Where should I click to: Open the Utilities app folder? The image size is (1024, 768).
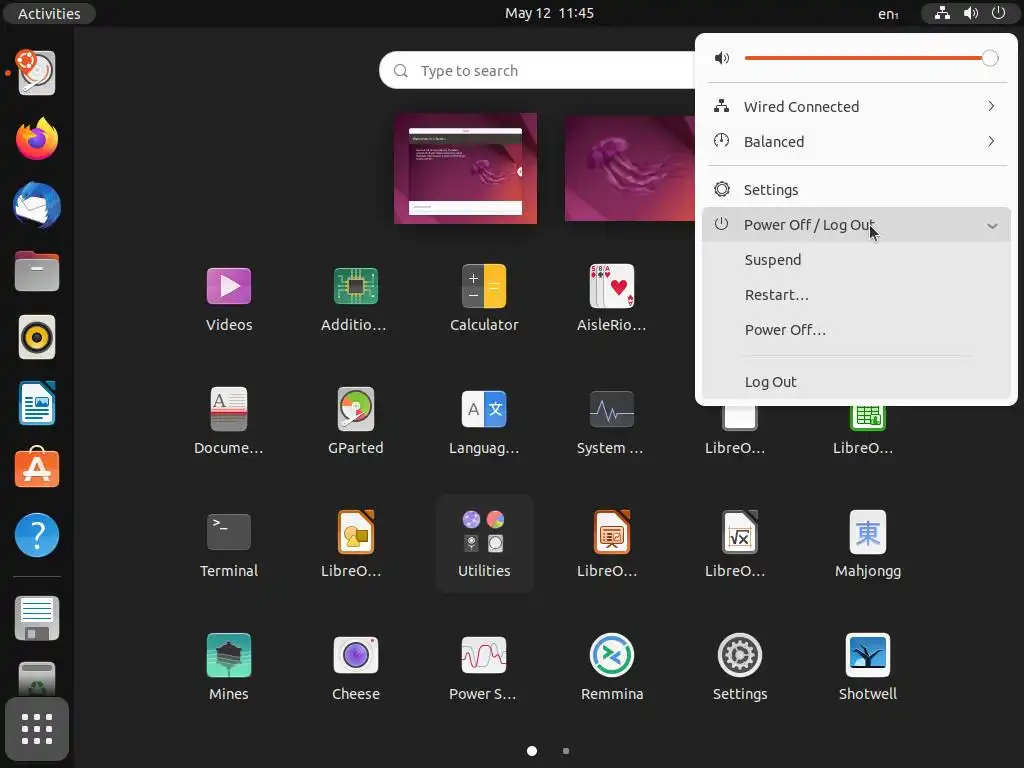point(484,544)
